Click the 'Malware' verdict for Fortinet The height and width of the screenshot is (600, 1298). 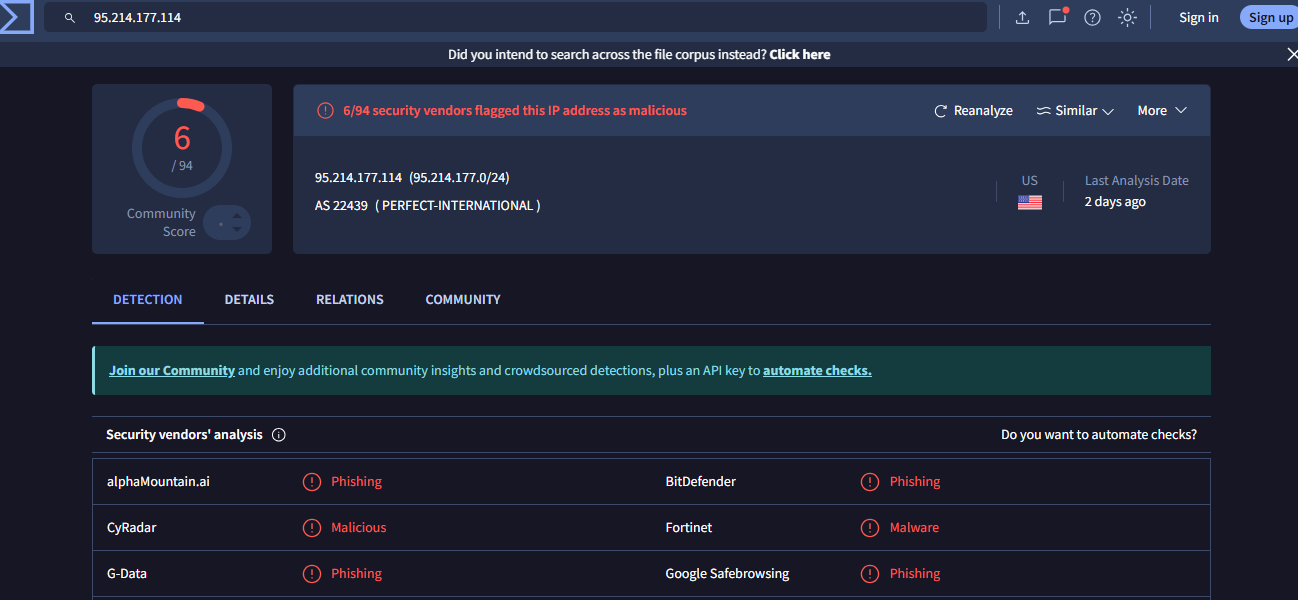(x=914, y=528)
